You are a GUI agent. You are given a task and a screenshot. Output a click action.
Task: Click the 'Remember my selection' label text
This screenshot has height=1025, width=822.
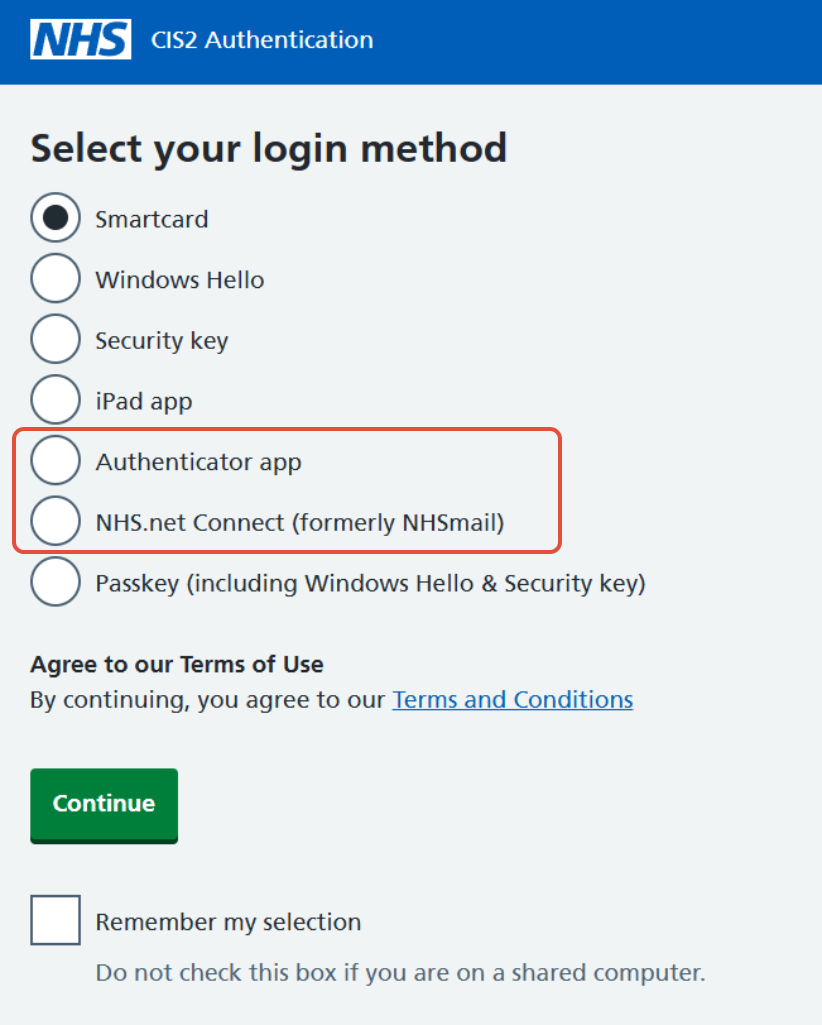pyautogui.click(x=228, y=922)
